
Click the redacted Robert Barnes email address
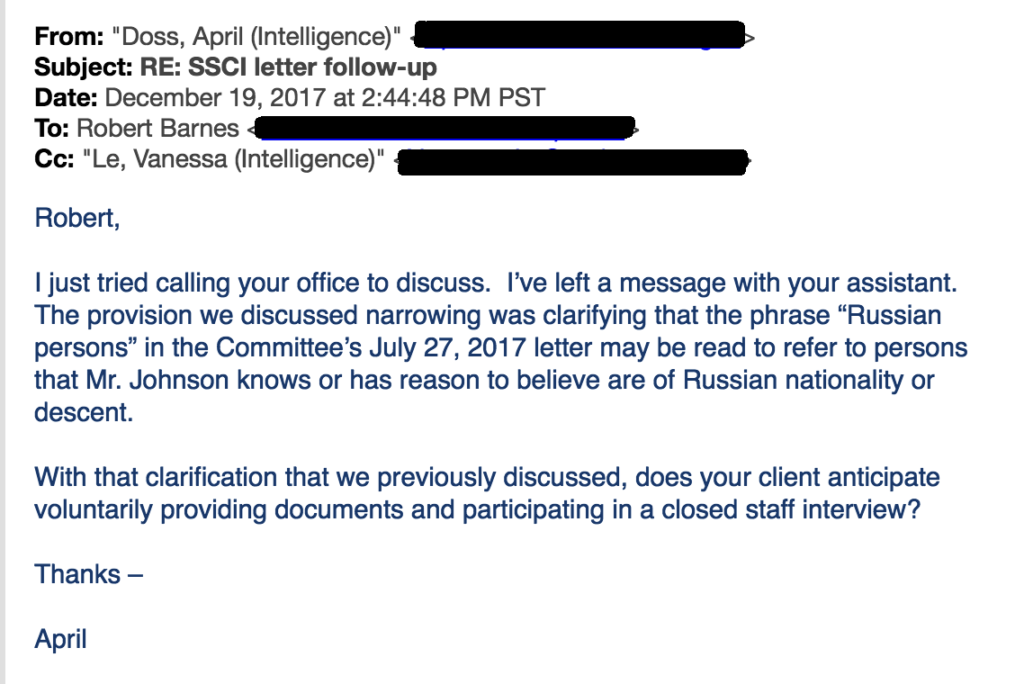tap(444, 128)
